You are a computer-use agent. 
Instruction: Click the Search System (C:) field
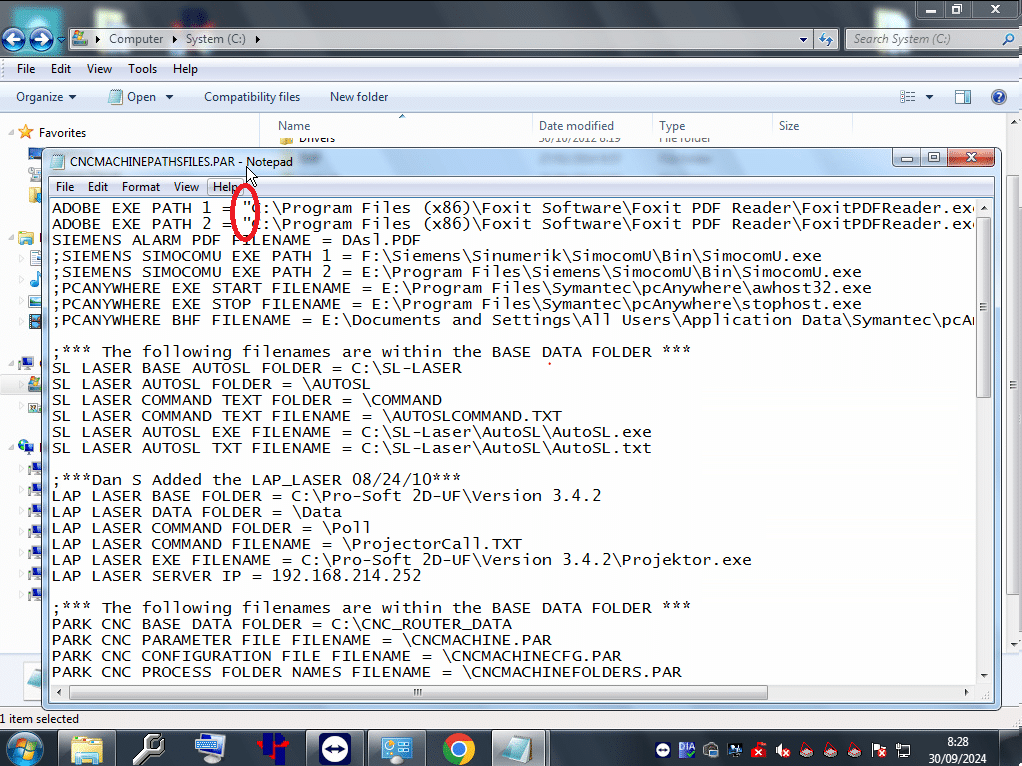(x=920, y=39)
